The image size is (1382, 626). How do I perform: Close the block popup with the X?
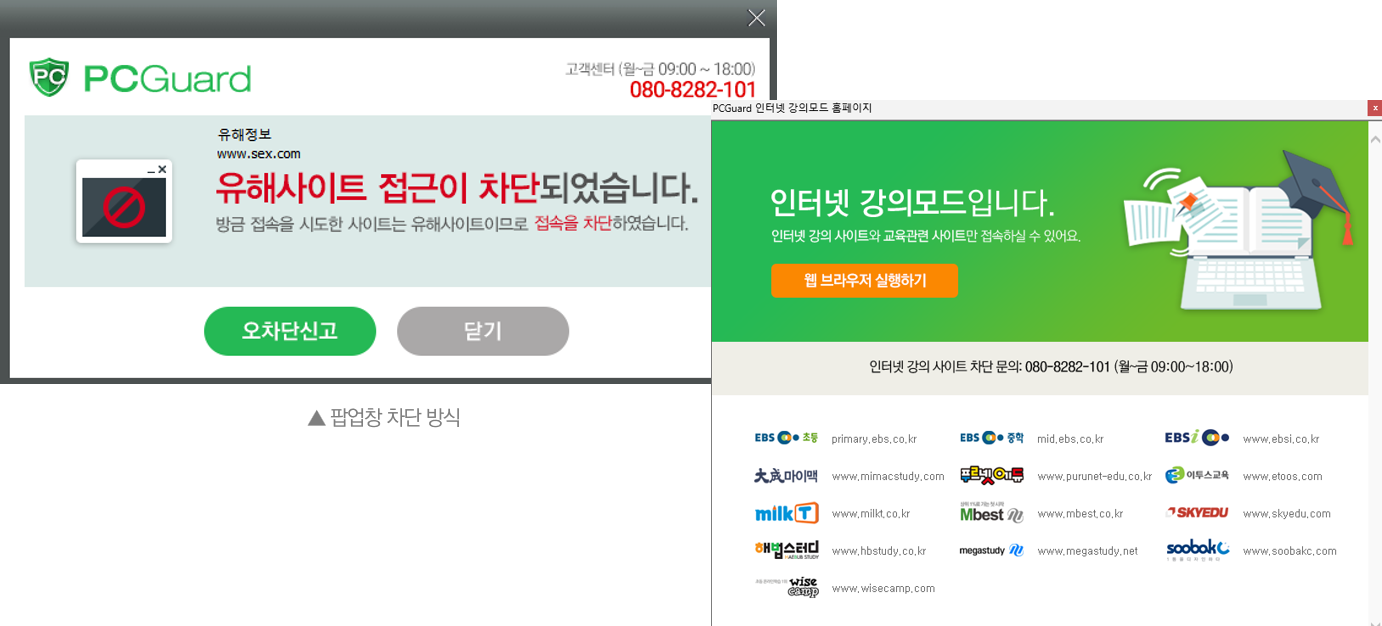pos(757,18)
